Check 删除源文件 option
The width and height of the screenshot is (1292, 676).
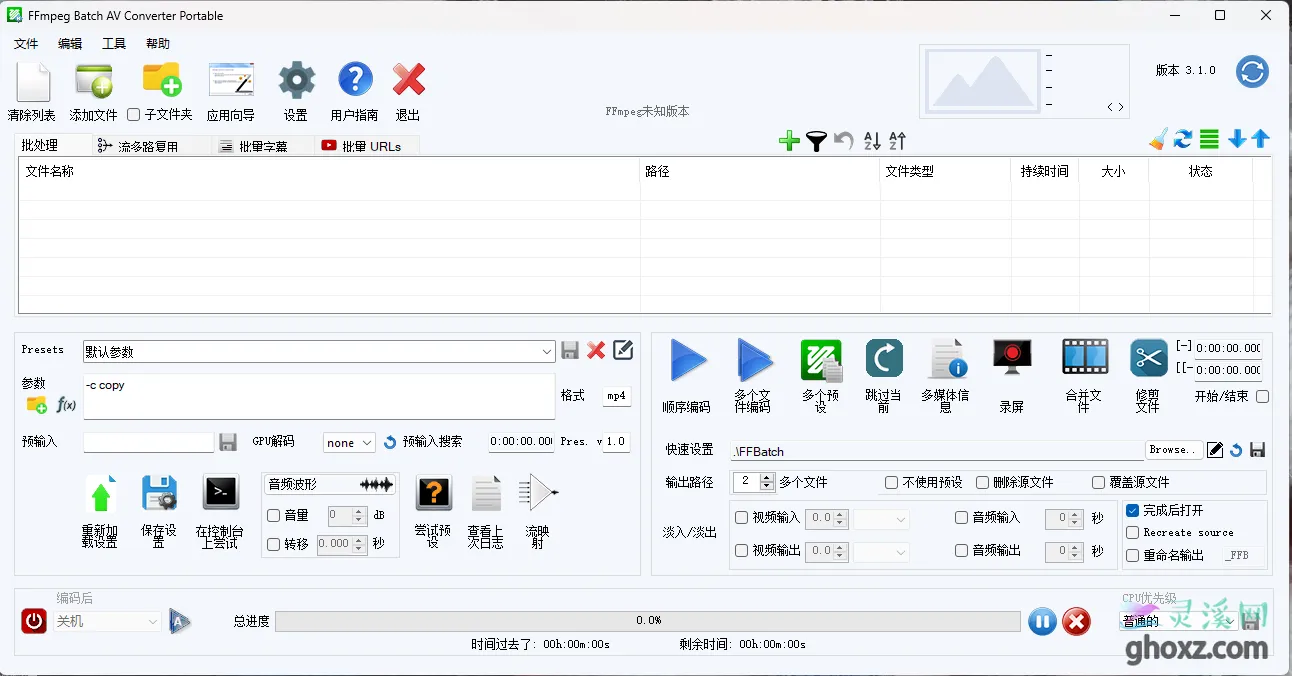coord(982,483)
